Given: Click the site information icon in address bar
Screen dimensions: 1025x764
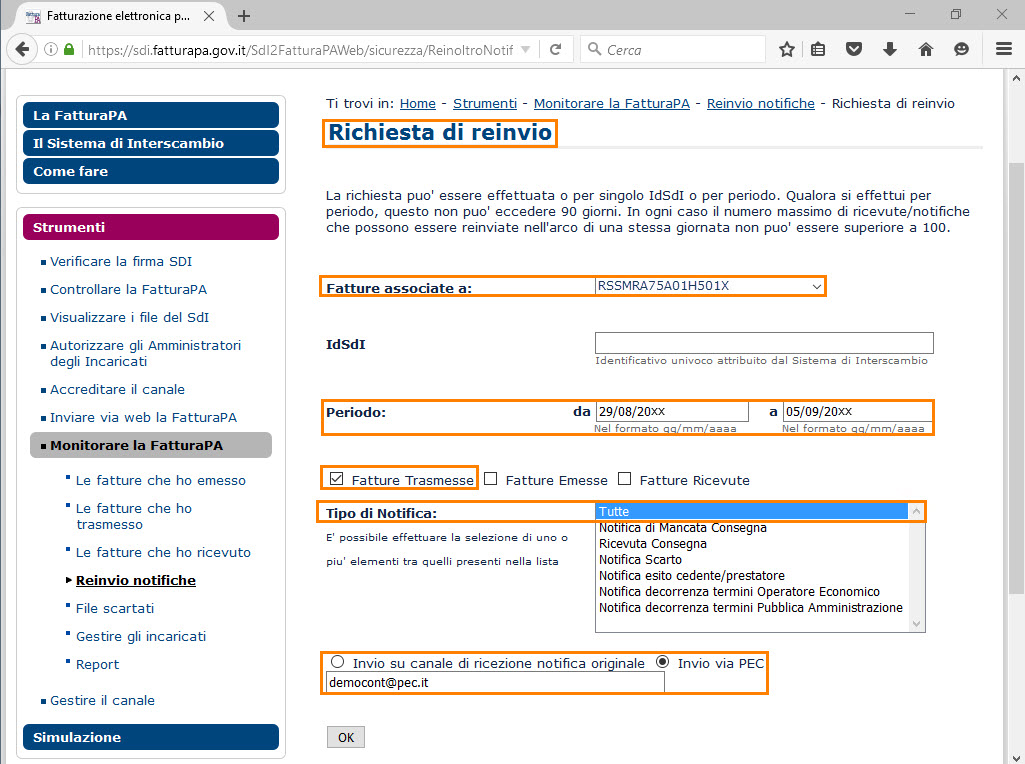Looking at the screenshot, I should pyautogui.click(x=50, y=50).
